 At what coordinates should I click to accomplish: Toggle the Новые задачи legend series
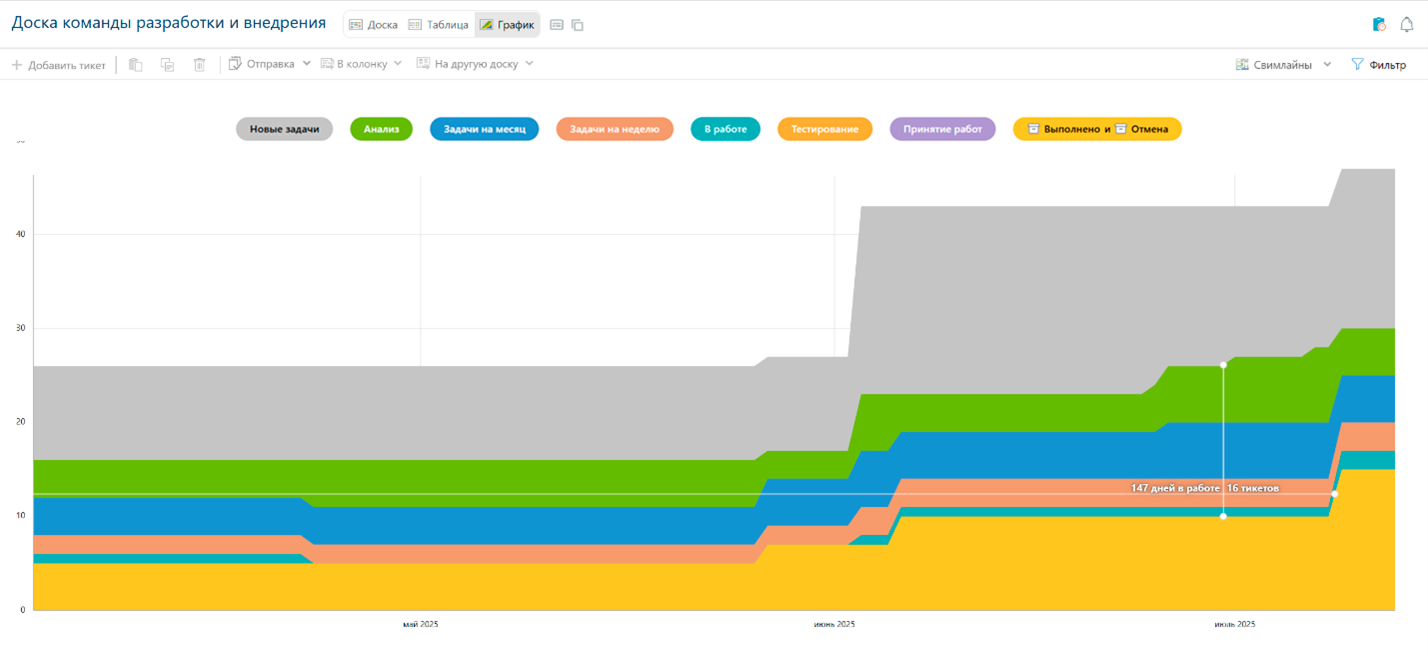284,129
